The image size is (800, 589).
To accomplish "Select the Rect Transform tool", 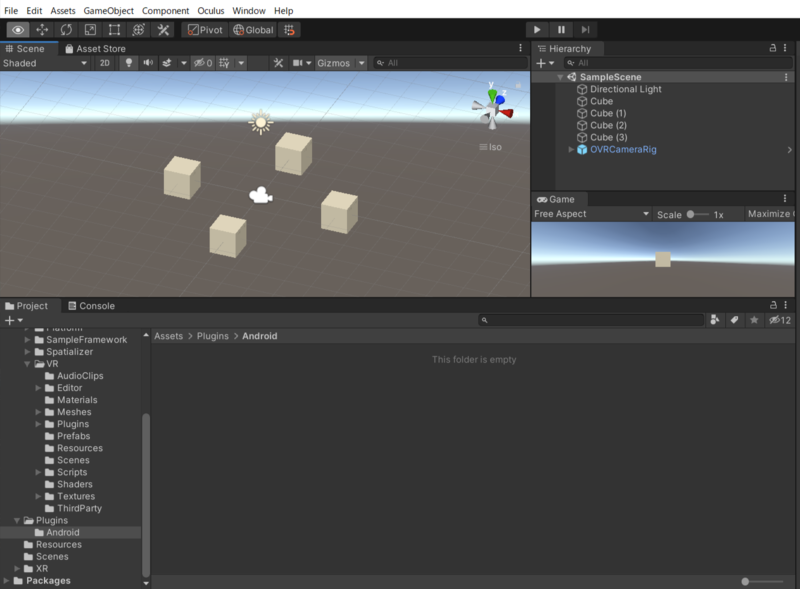I will click(114, 30).
